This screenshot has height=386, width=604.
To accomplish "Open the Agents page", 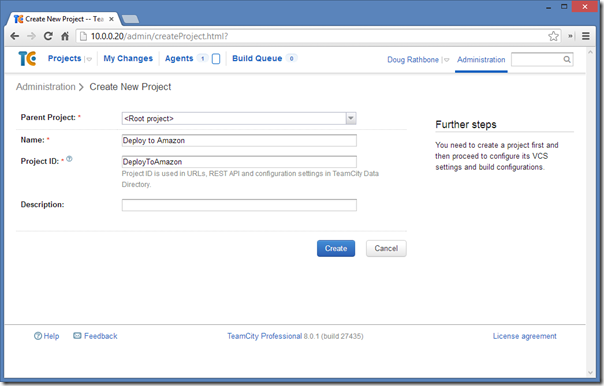I will pos(179,58).
